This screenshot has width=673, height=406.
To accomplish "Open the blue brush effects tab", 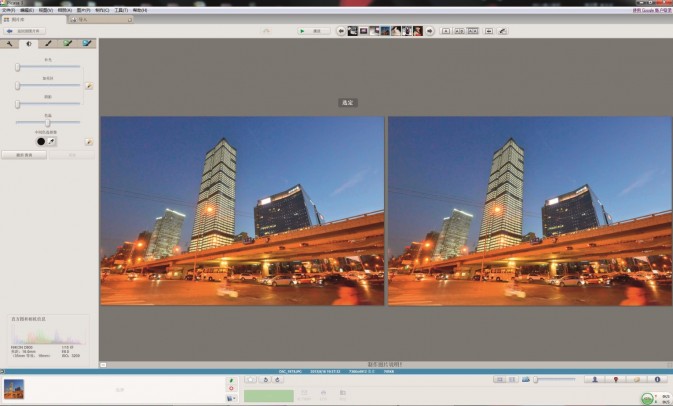I will [x=87, y=44].
